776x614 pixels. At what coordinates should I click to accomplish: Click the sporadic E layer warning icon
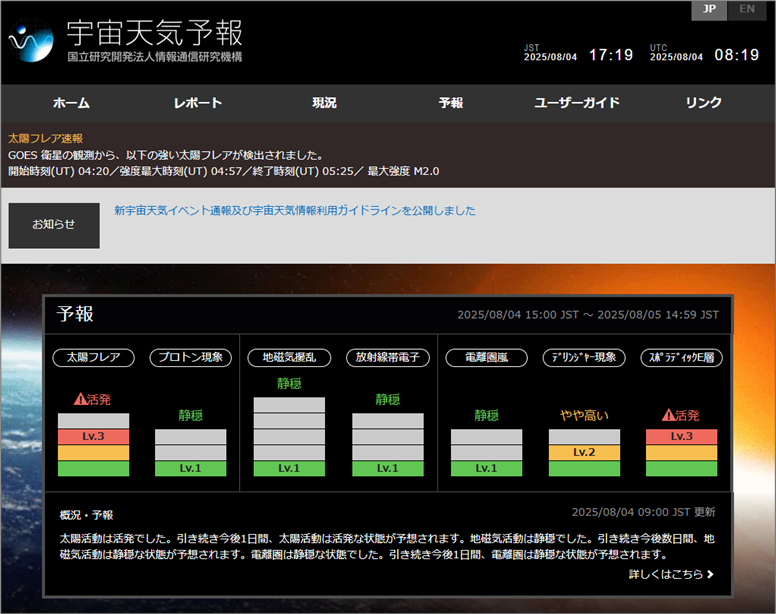[669, 415]
